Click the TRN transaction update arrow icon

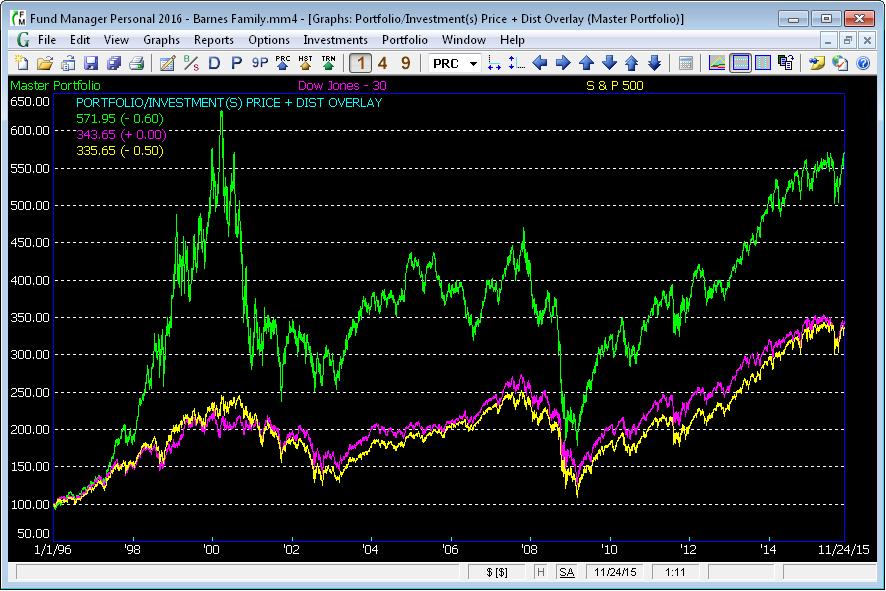328,63
